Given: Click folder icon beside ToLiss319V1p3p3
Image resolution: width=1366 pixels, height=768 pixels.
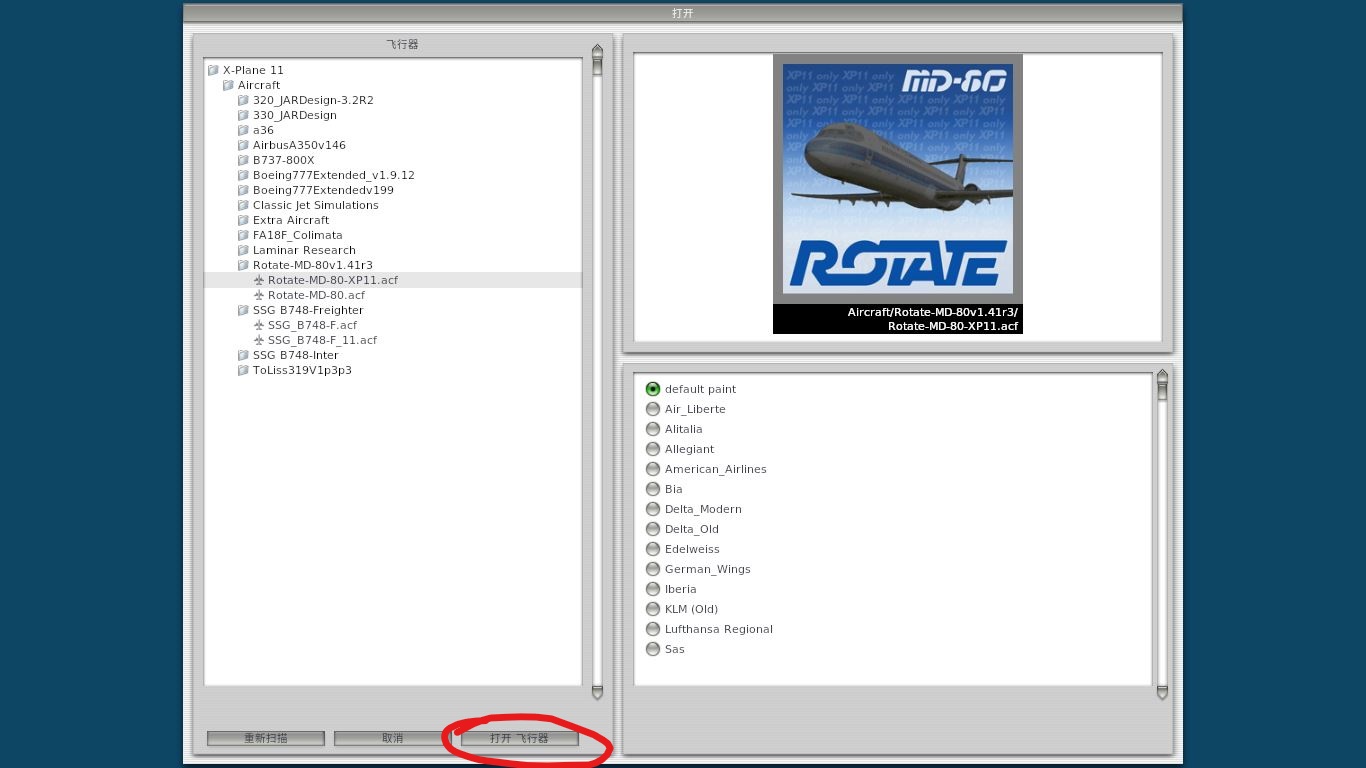Looking at the screenshot, I should click(x=243, y=370).
